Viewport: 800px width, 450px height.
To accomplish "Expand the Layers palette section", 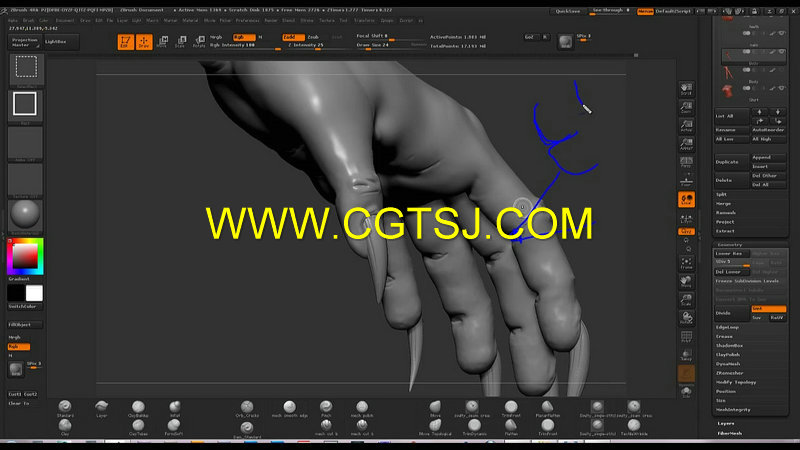I will [x=726, y=423].
